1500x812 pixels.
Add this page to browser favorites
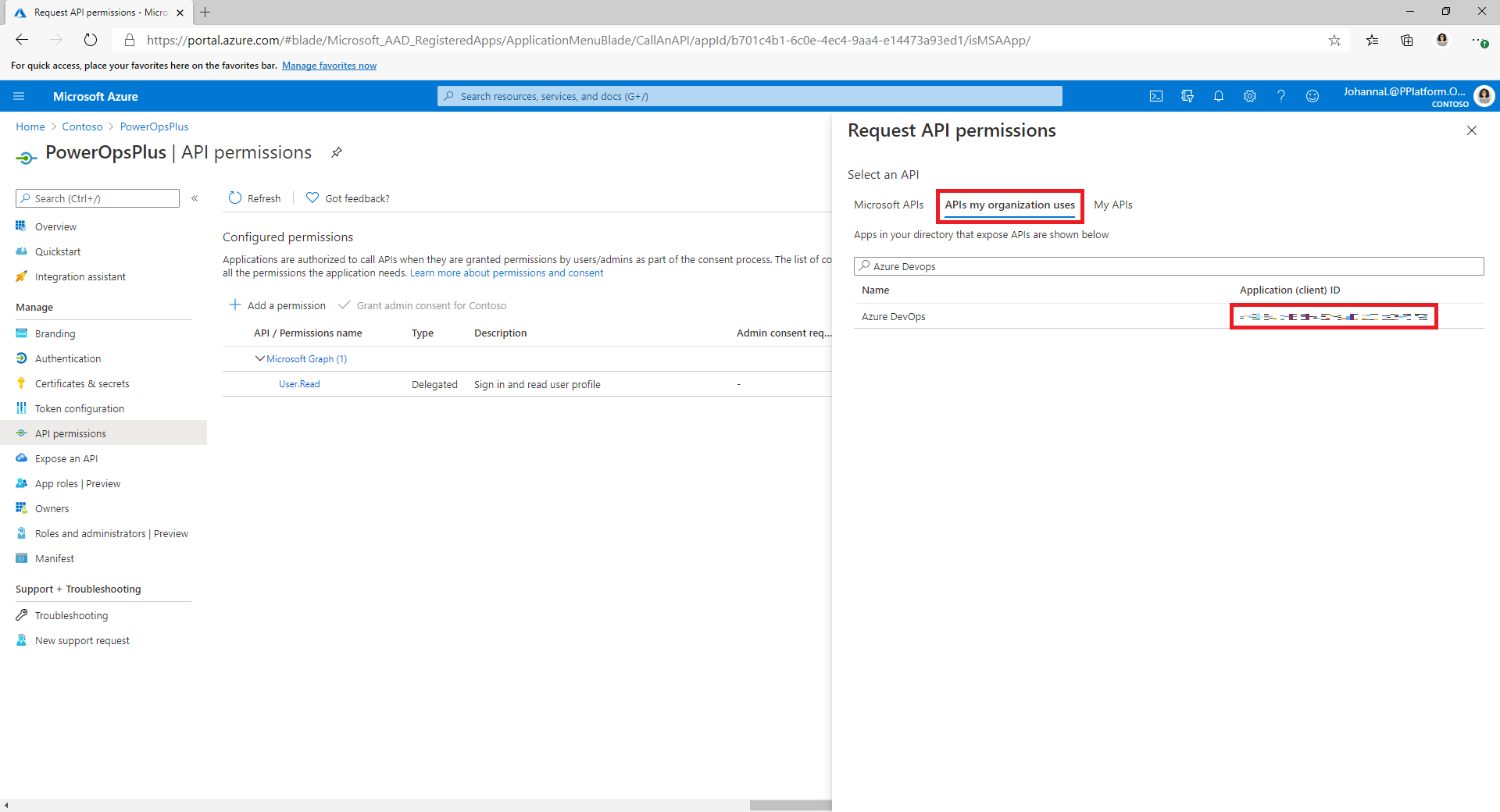(1335, 40)
